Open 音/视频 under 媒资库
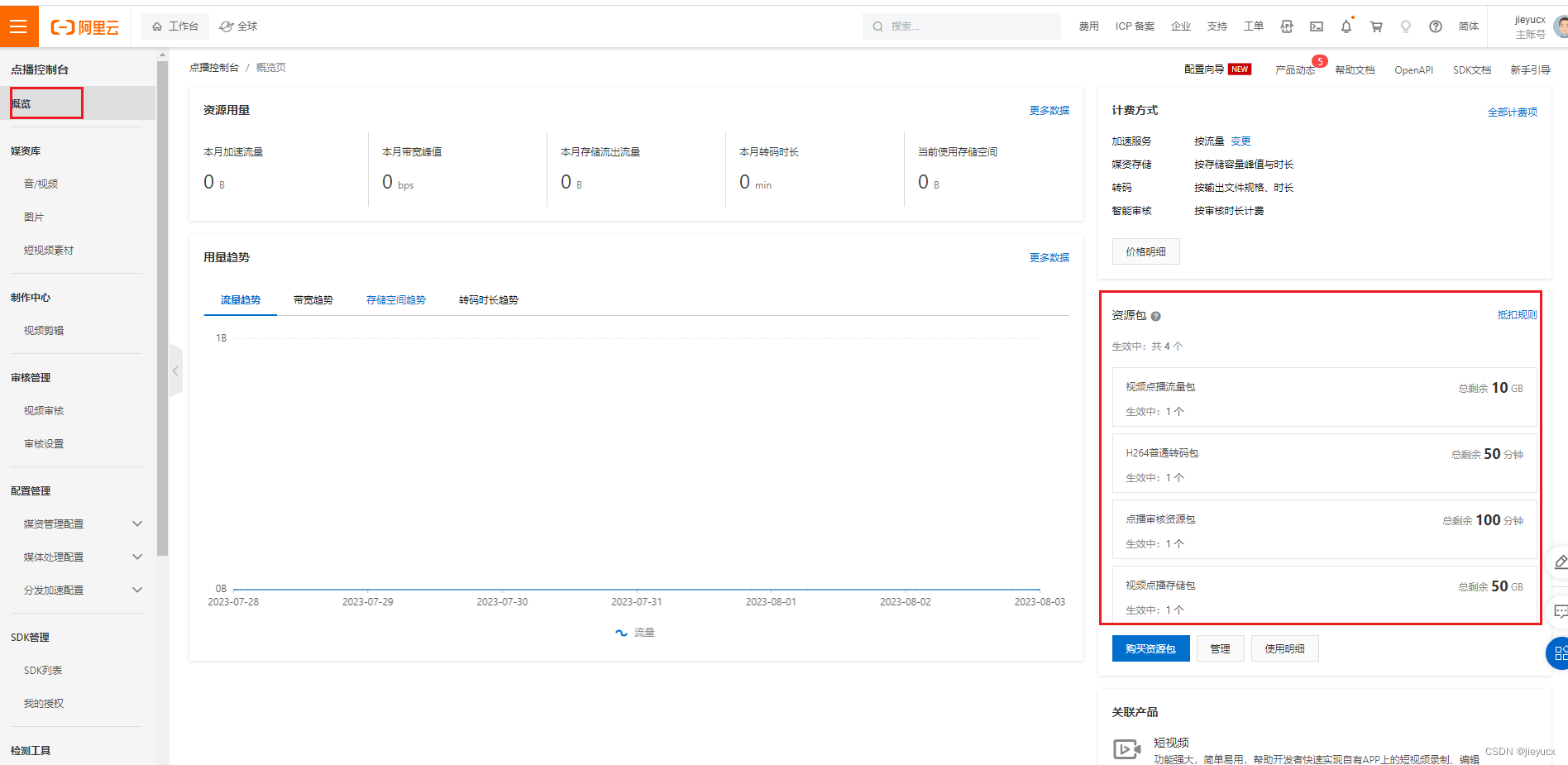 click(41, 184)
